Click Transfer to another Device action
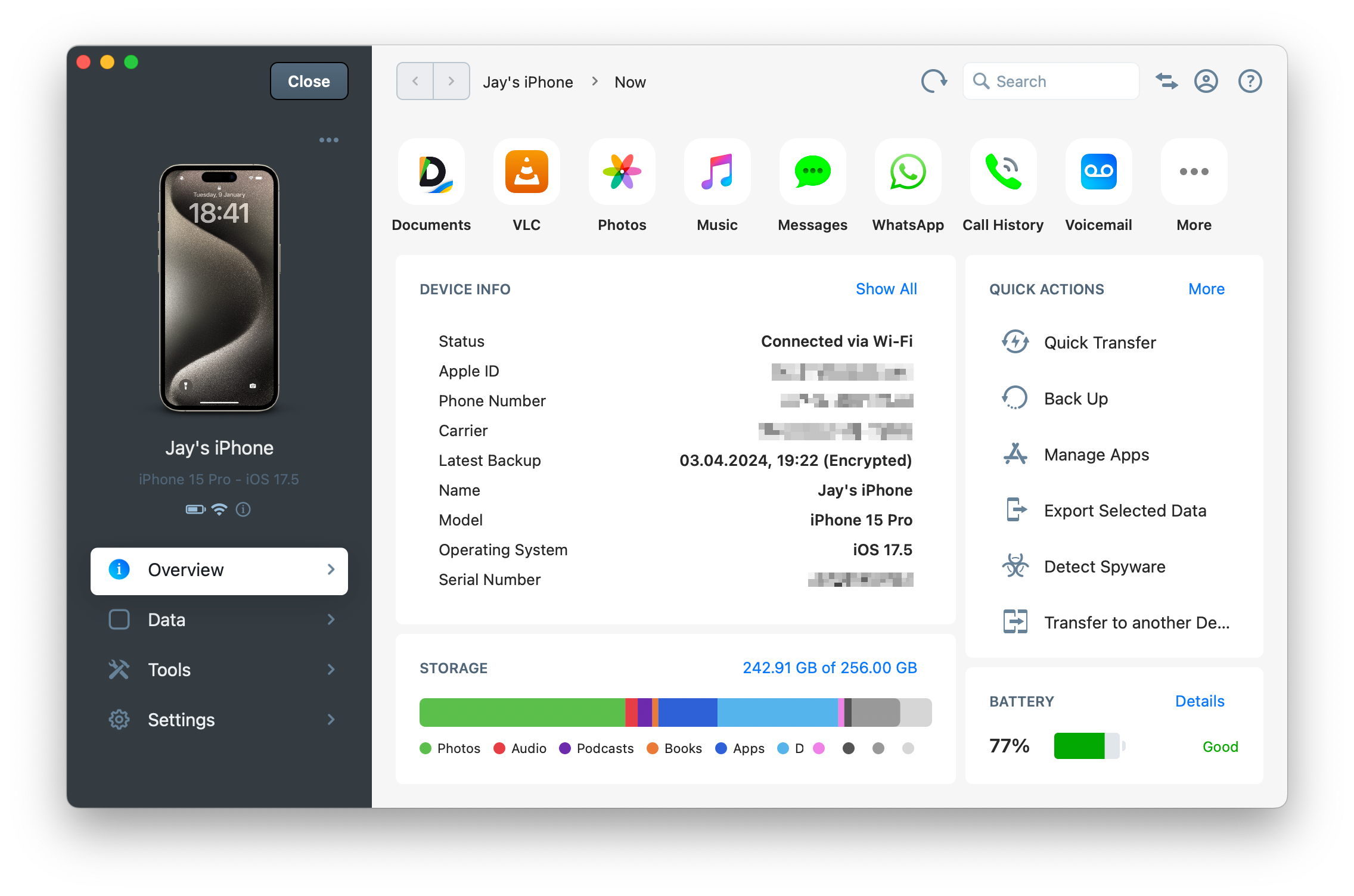The width and height of the screenshot is (1354, 896). 1116,623
